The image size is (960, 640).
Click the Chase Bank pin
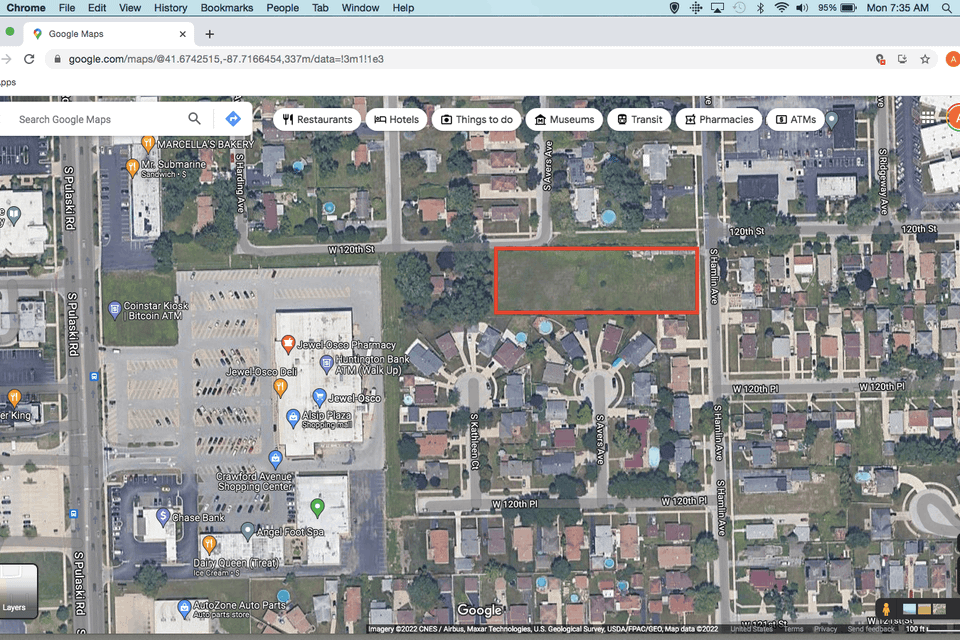coord(163,516)
